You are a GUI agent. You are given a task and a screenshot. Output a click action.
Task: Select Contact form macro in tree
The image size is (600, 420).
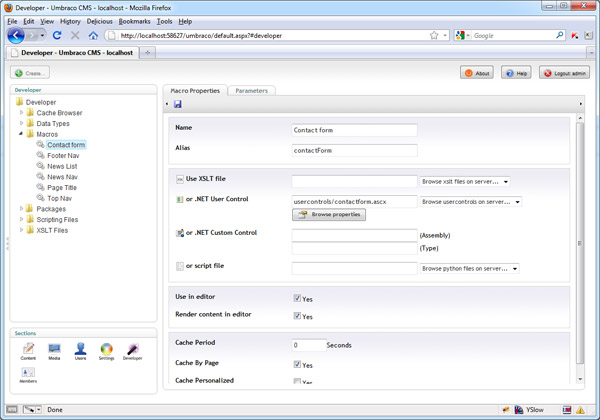(66, 145)
